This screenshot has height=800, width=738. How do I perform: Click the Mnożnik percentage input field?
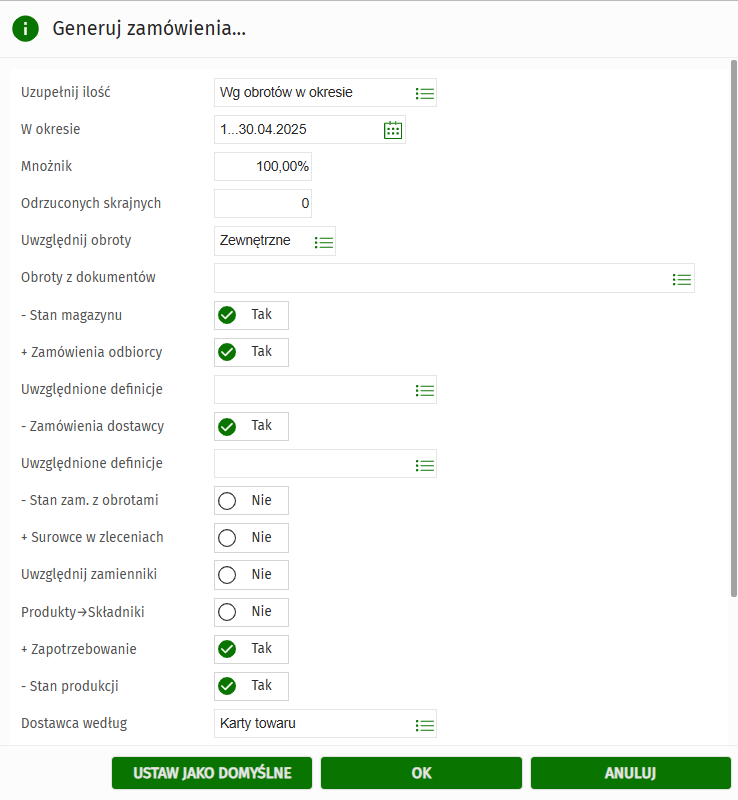[x=263, y=167]
